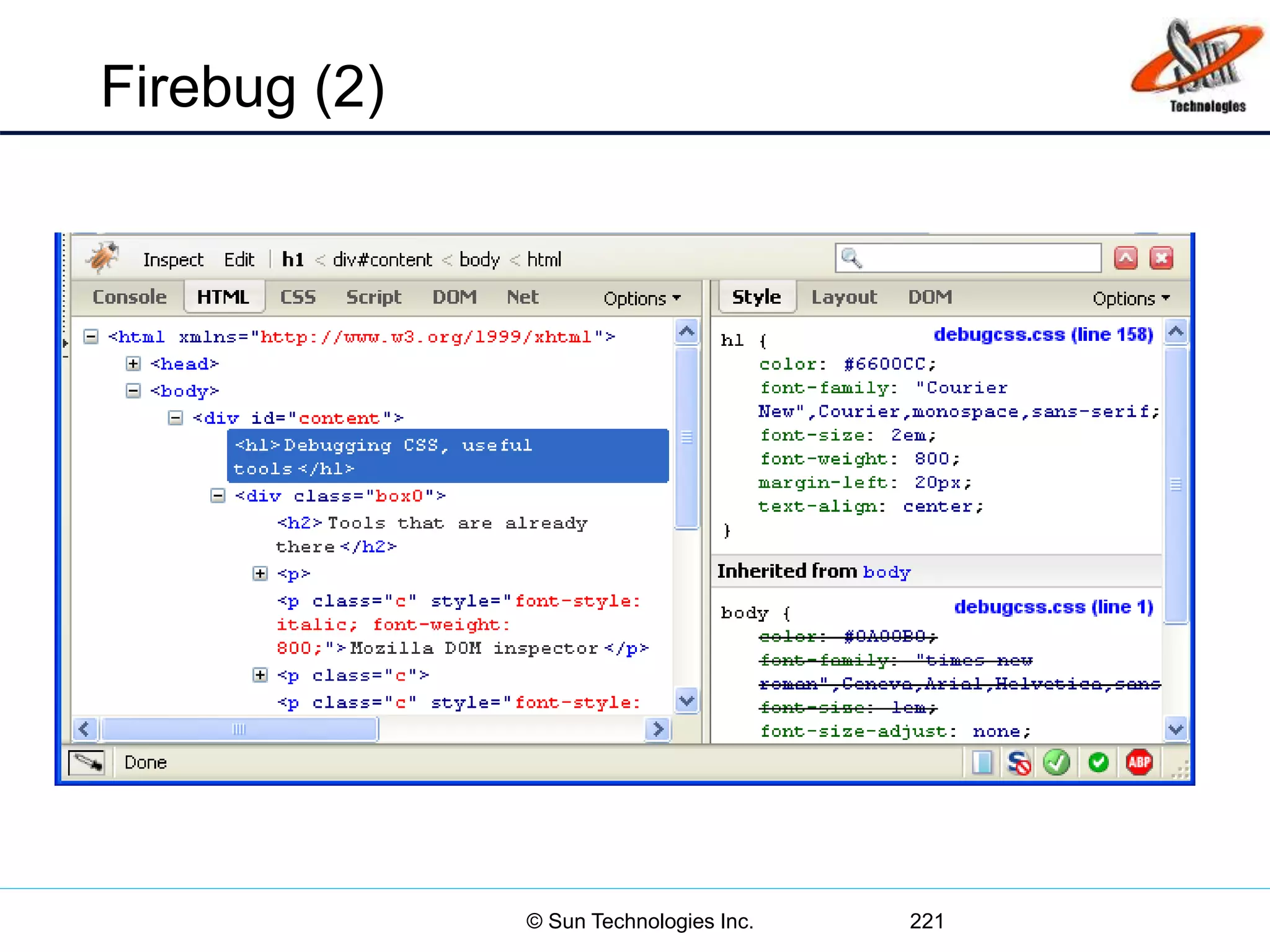Click the inspector pen icon in status bar

pyautogui.click(x=87, y=762)
